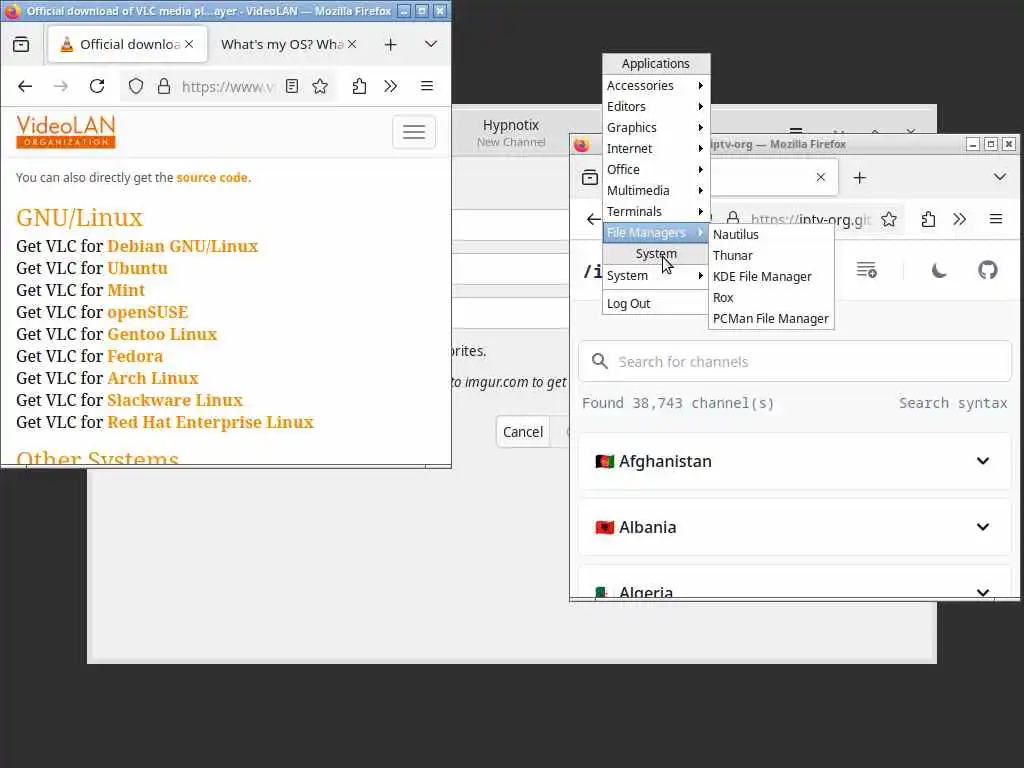Viewport: 1024px width, 768px height.
Task: Click Cancel in the Hypnotix dialog
Action: pyautogui.click(x=522, y=432)
